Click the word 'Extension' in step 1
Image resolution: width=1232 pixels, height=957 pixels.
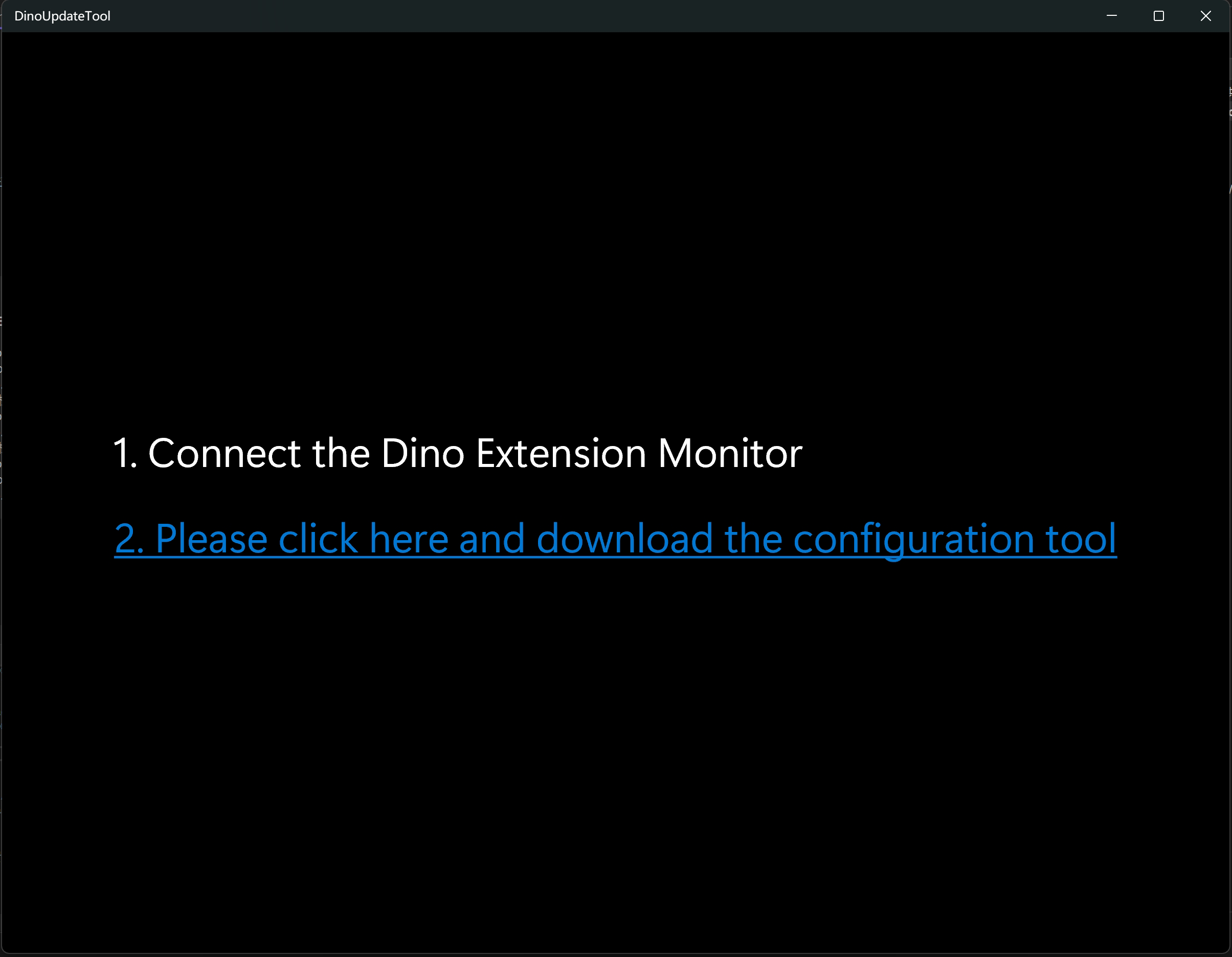click(562, 453)
